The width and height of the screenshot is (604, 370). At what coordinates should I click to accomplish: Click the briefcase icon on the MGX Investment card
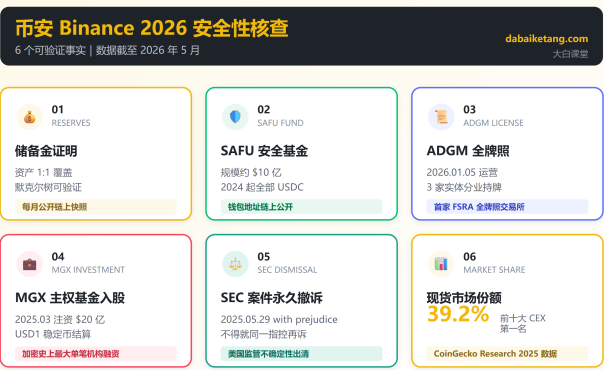pos(30,264)
